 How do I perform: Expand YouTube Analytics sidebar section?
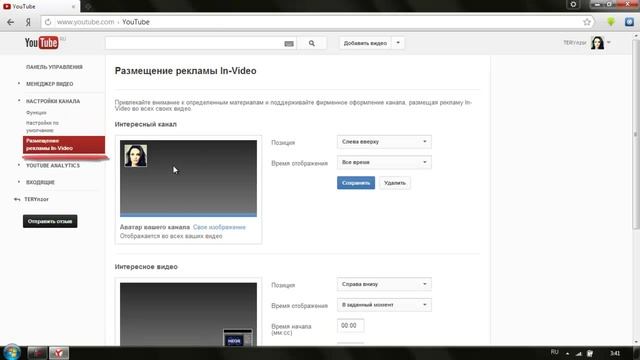pos(53,165)
